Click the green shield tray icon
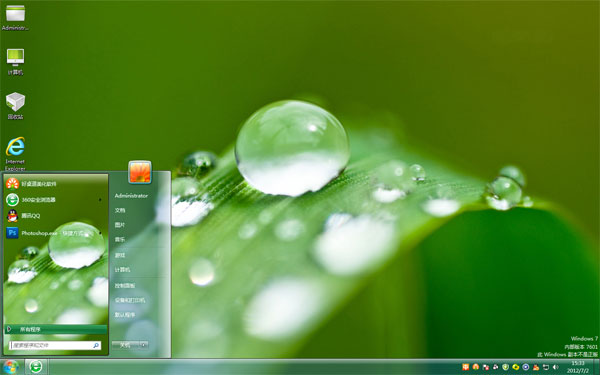The width and height of the screenshot is (600, 375). 505,367
